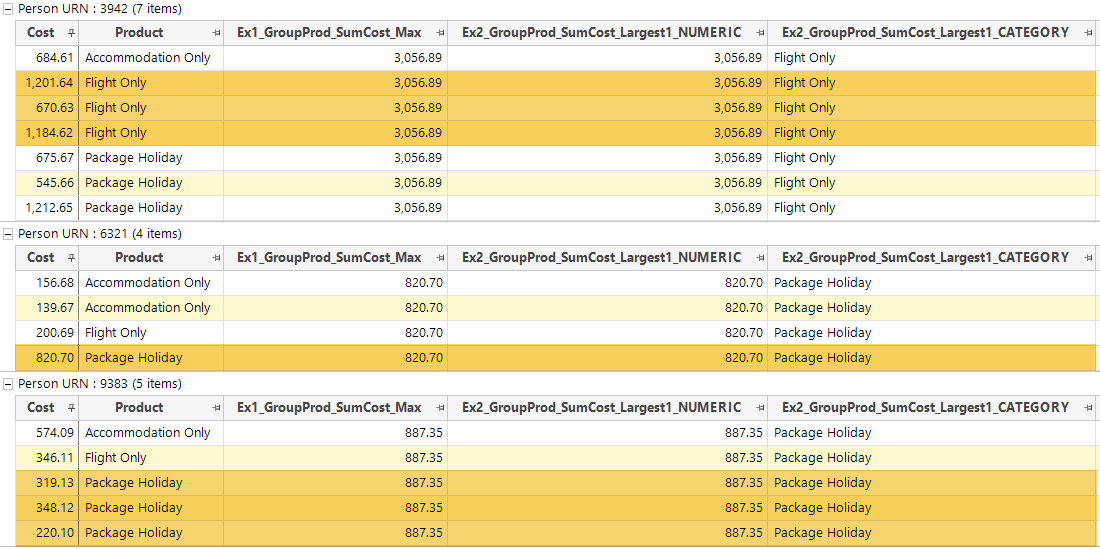The width and height of the screenshot is (1100, 549).
Task: Select the 675.67 cost cell
Action: (x=47, y=158)
